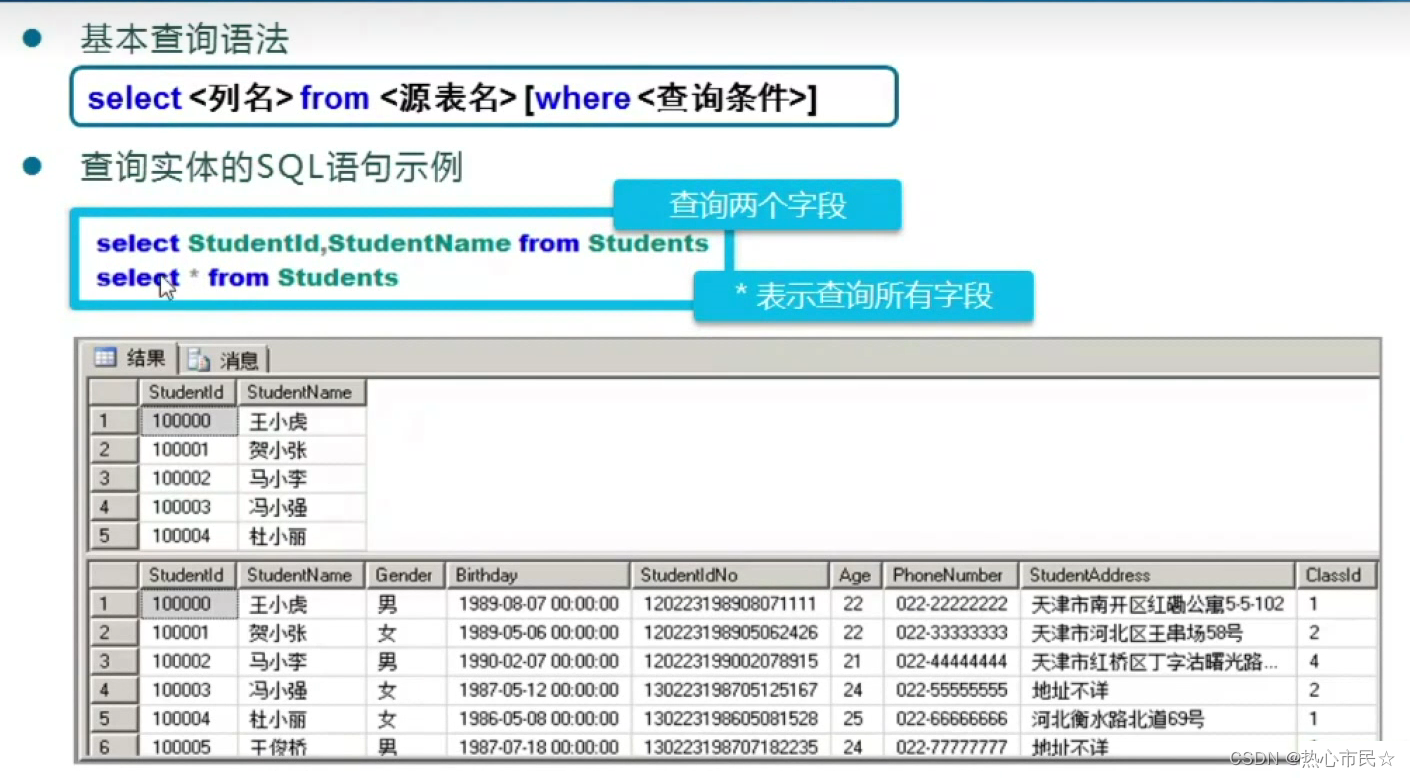
Task: Click 贺小张 in the two-column result grid
Action: [x=300, y=450]
